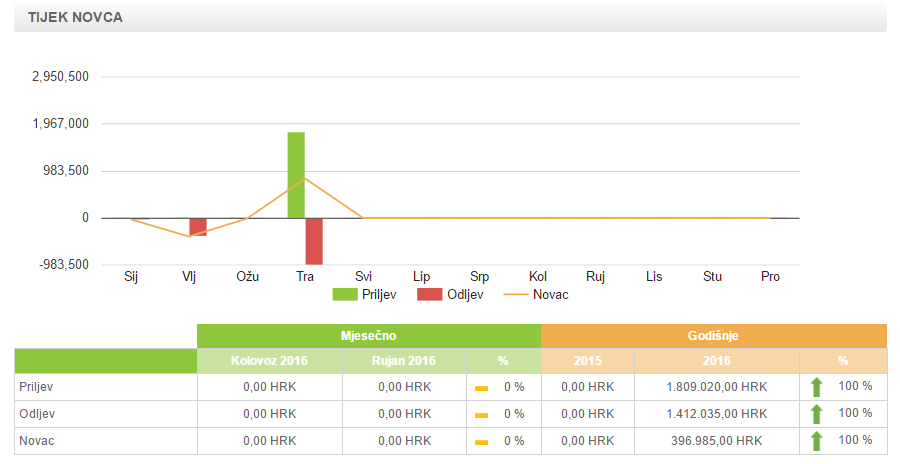Click yellow dash indicator in Priljev row

481,388
